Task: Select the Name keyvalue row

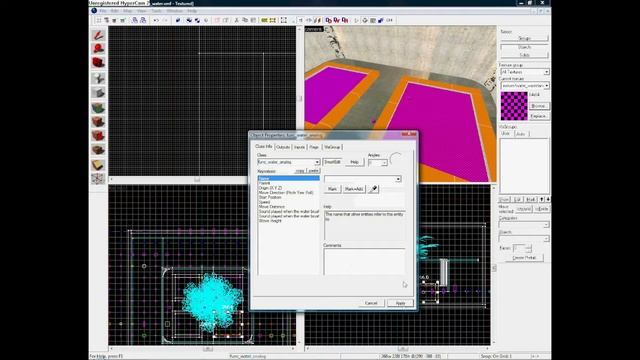Action: click(x=289, y=178)
